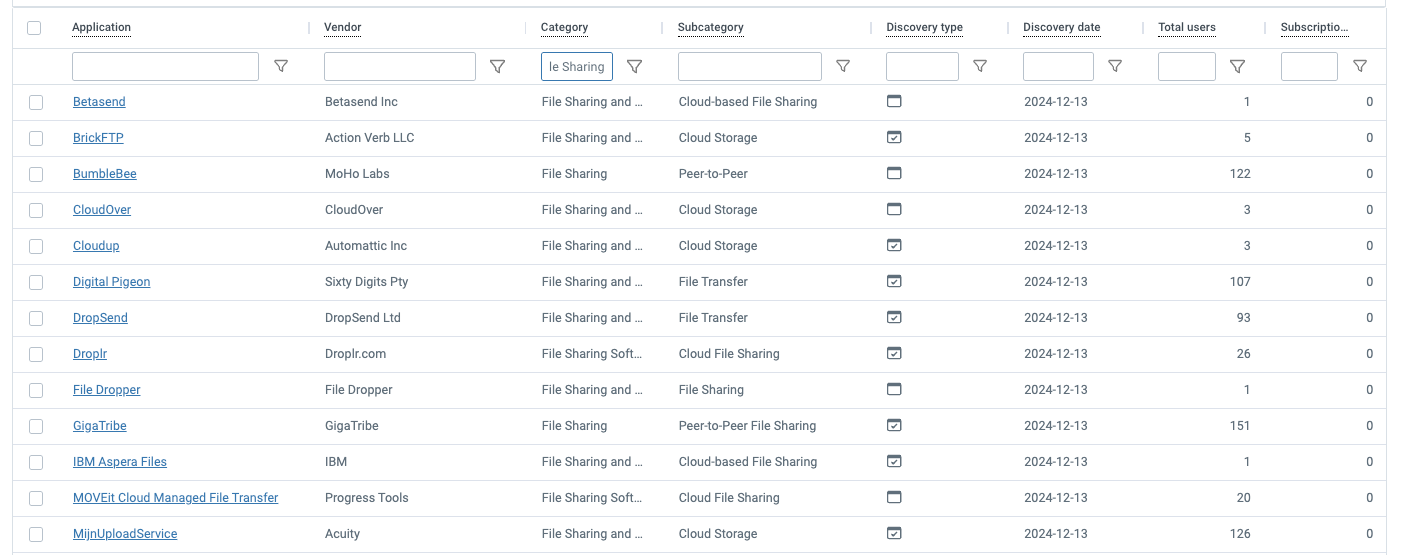
Task: Click the filter icon next to Application field
Action: click(x=281, y=66)
